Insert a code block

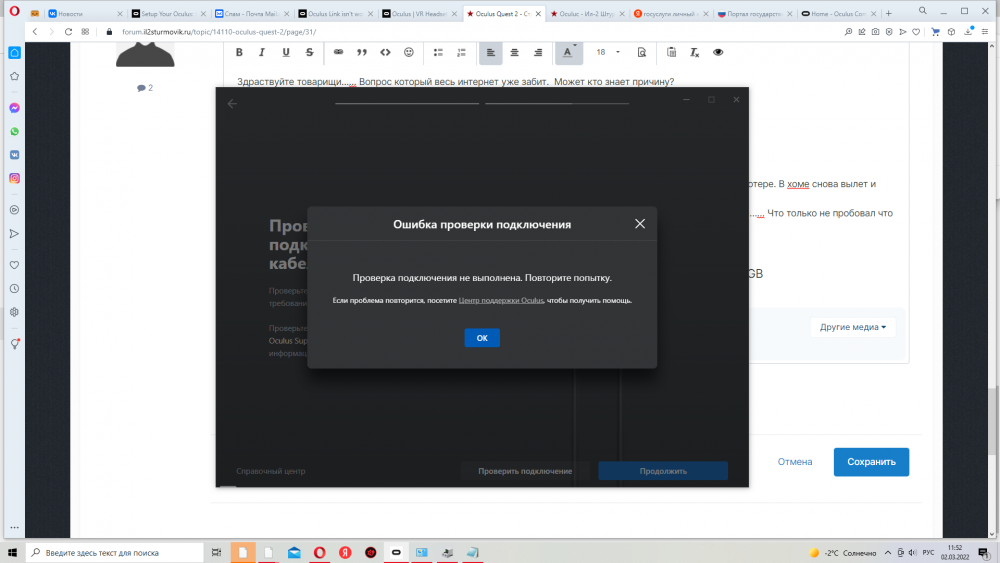pos(385,52)
